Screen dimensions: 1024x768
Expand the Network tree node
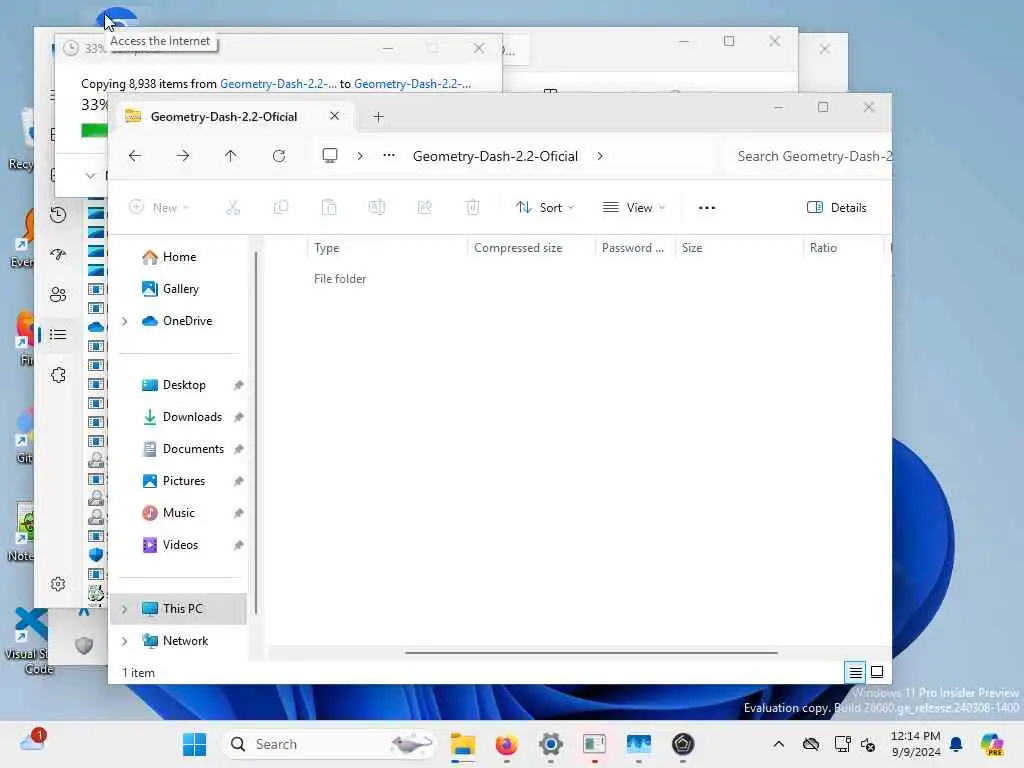(x=124, y=641)
